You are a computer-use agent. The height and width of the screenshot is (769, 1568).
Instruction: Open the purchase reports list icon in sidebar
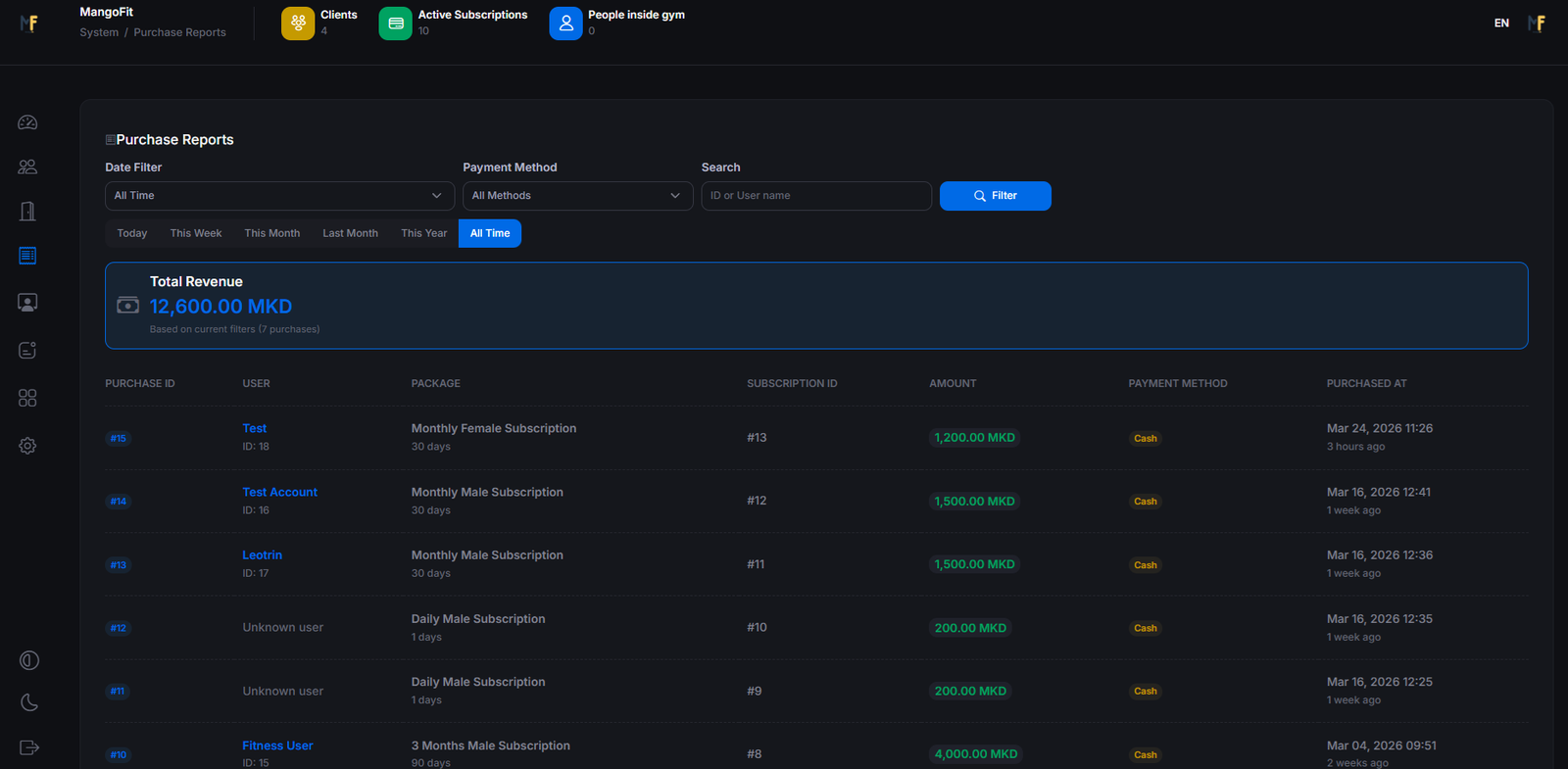click(27, 256)
